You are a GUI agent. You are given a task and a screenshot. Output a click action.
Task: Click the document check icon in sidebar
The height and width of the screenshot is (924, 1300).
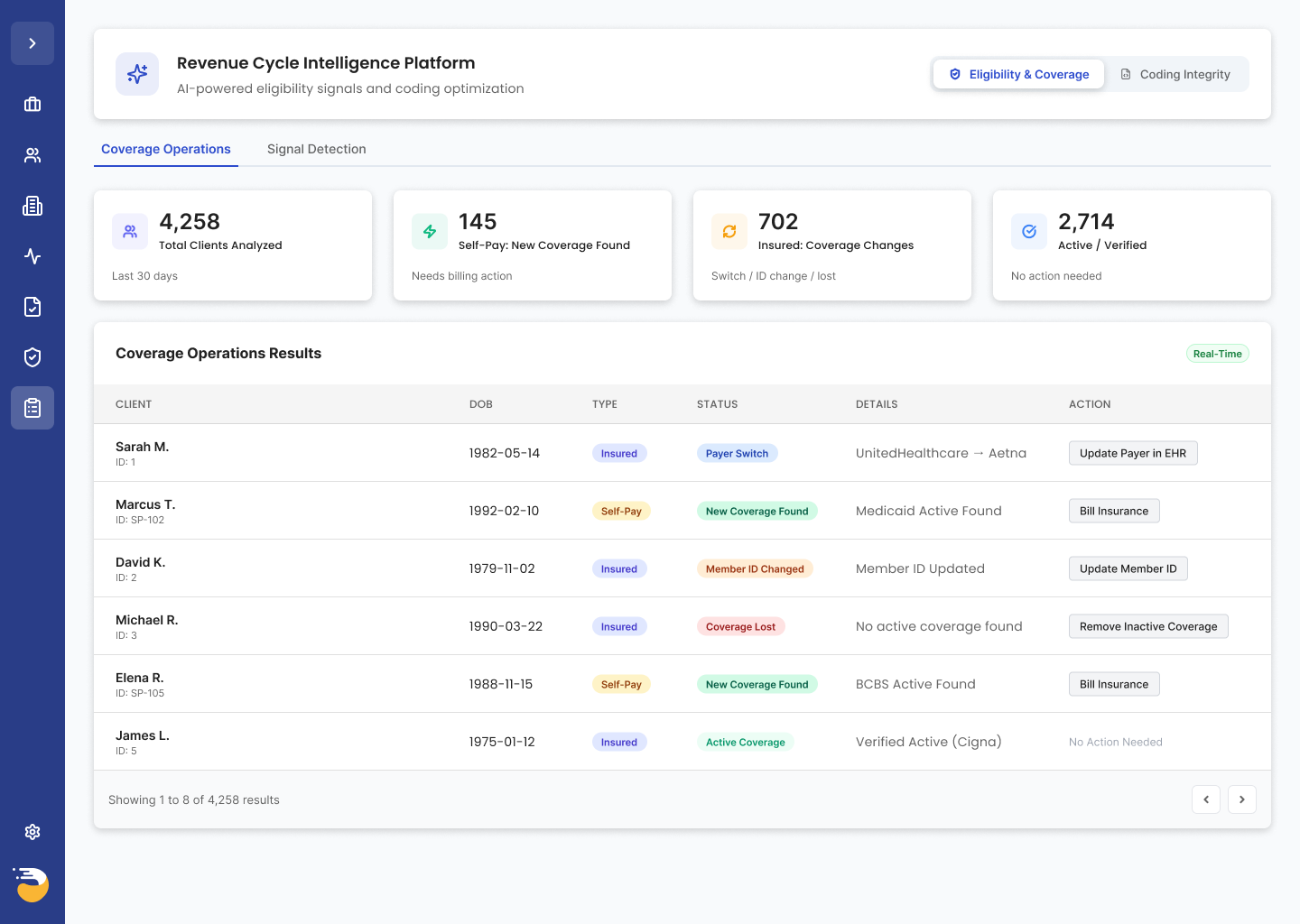pos(32,307)
